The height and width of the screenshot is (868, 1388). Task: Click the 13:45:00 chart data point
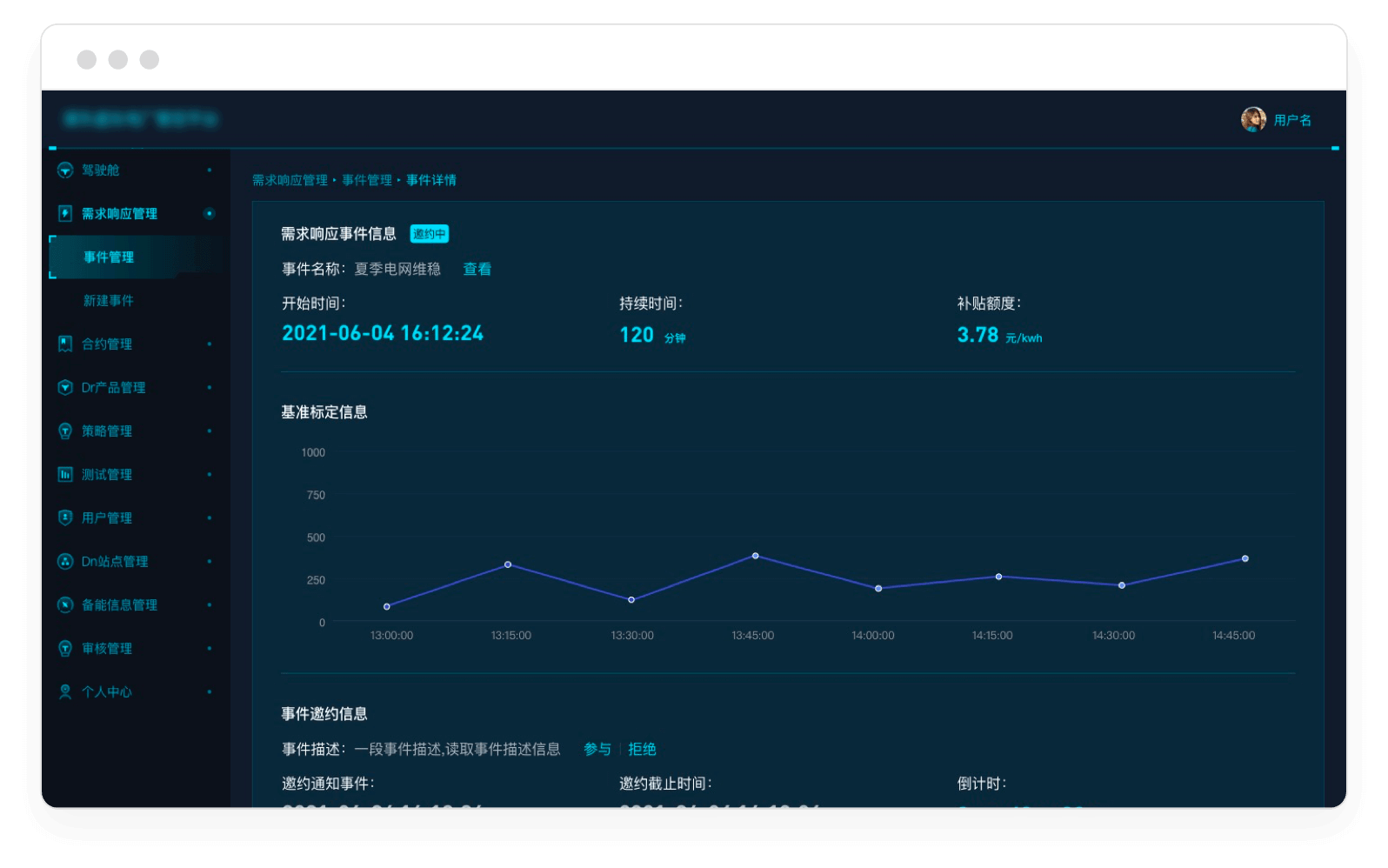pyautogui.click(x=755, y=556)
